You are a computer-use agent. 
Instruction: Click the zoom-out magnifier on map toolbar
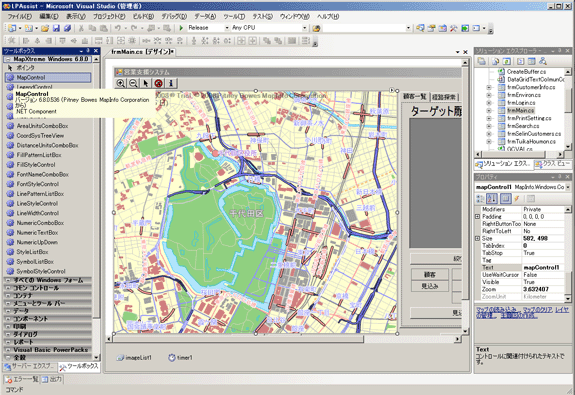(x=133, y=83)
